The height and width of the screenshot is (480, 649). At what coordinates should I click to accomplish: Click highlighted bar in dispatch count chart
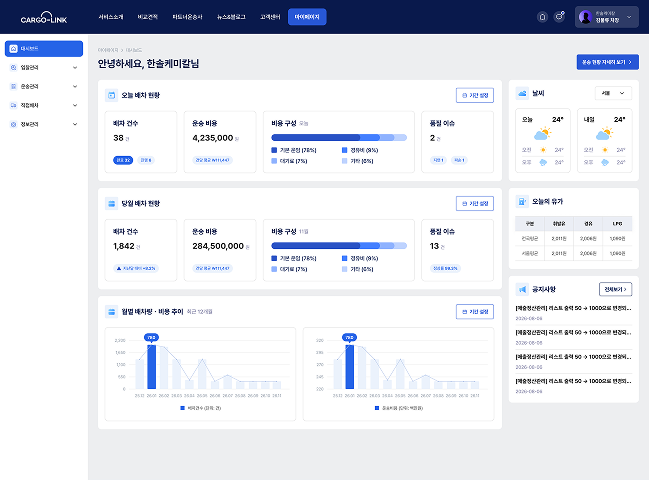point(151,367)
